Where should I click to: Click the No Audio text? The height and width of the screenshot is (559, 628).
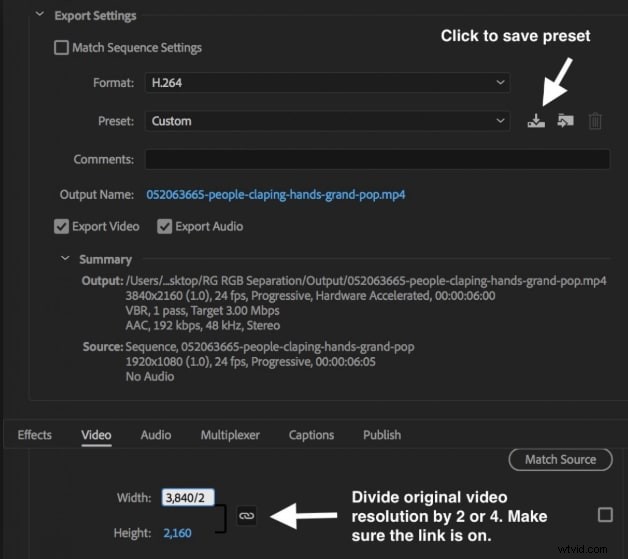pyautogui.click(x=150, y=377)
